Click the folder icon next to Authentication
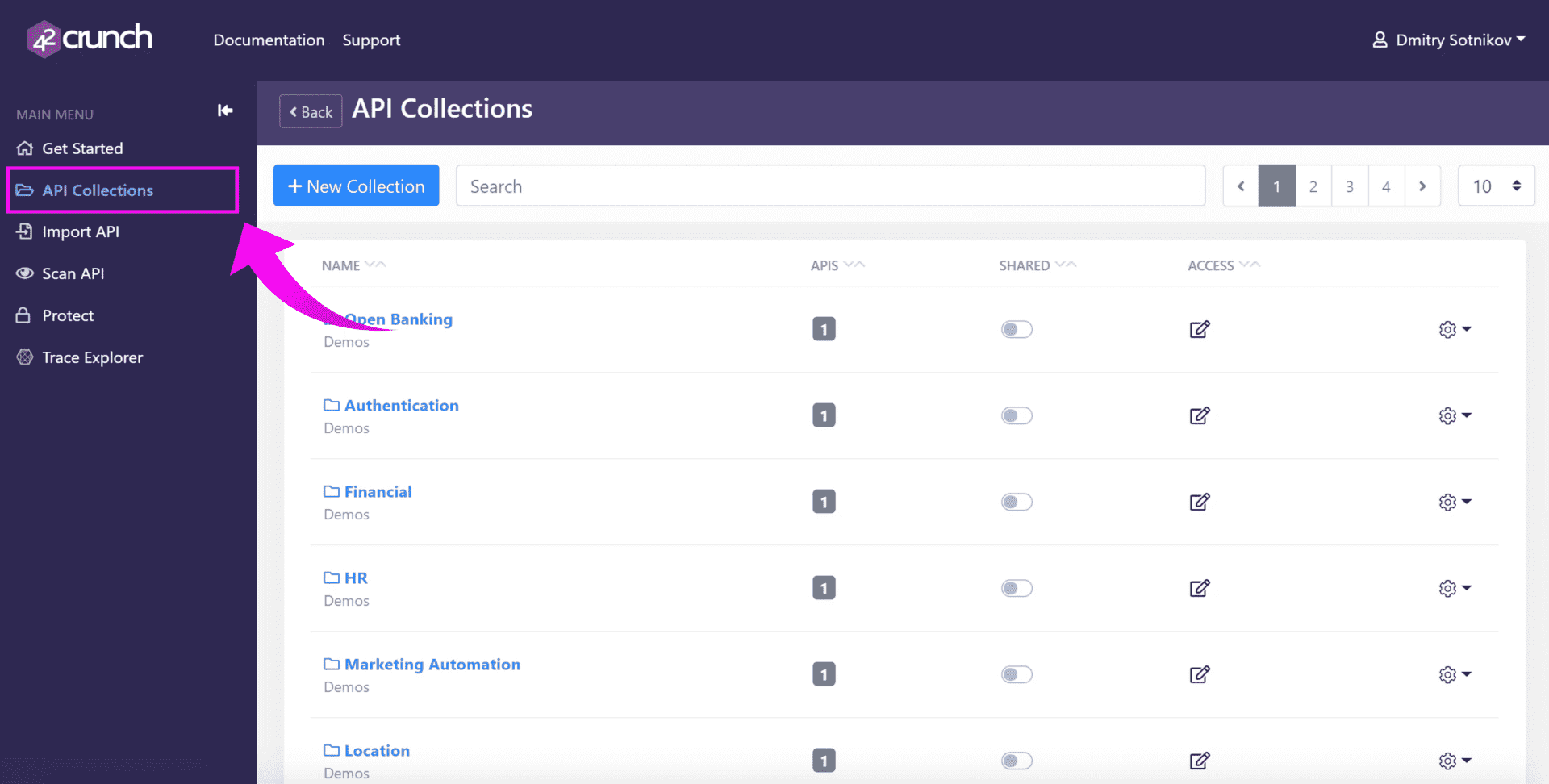Screen dimensions: 1549x784 331,405
